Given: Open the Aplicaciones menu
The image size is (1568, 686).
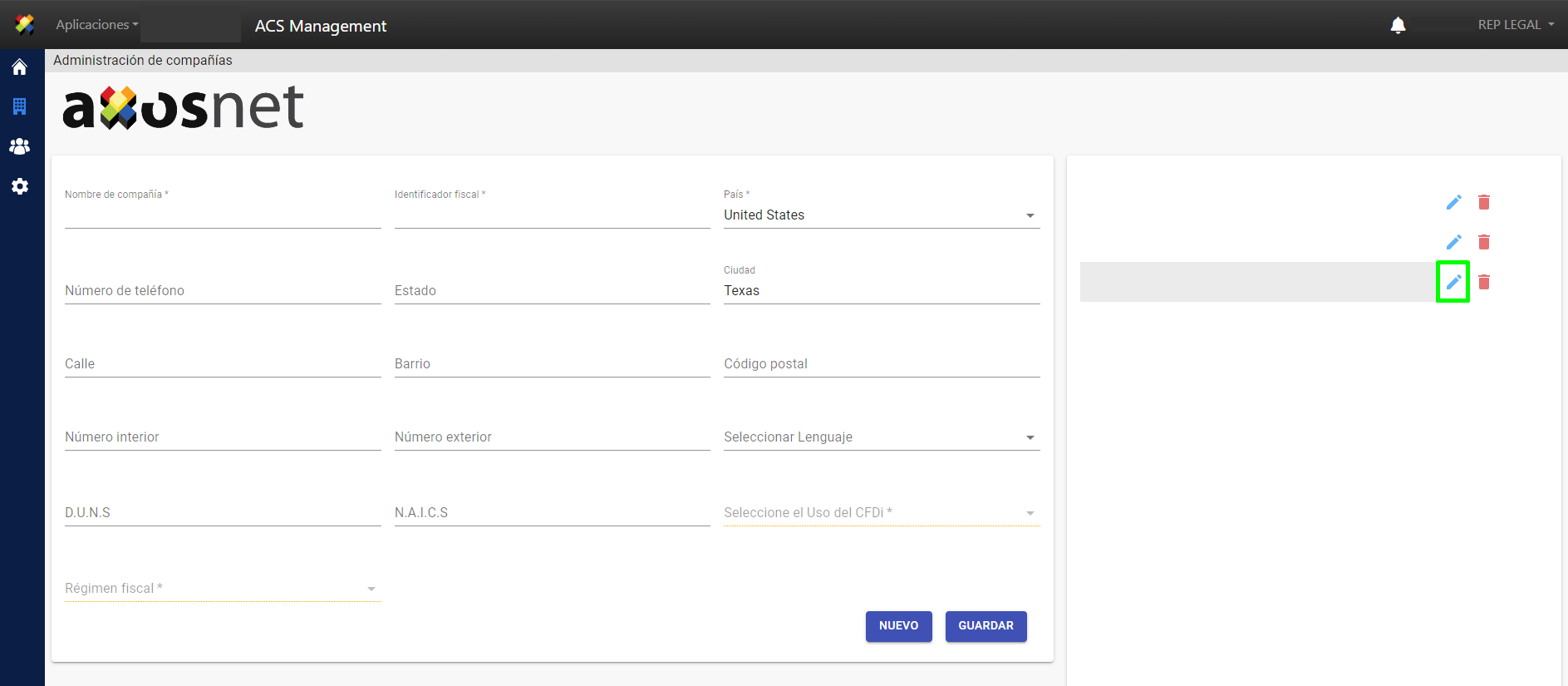Looking at the screenshot, I should 96,25.
